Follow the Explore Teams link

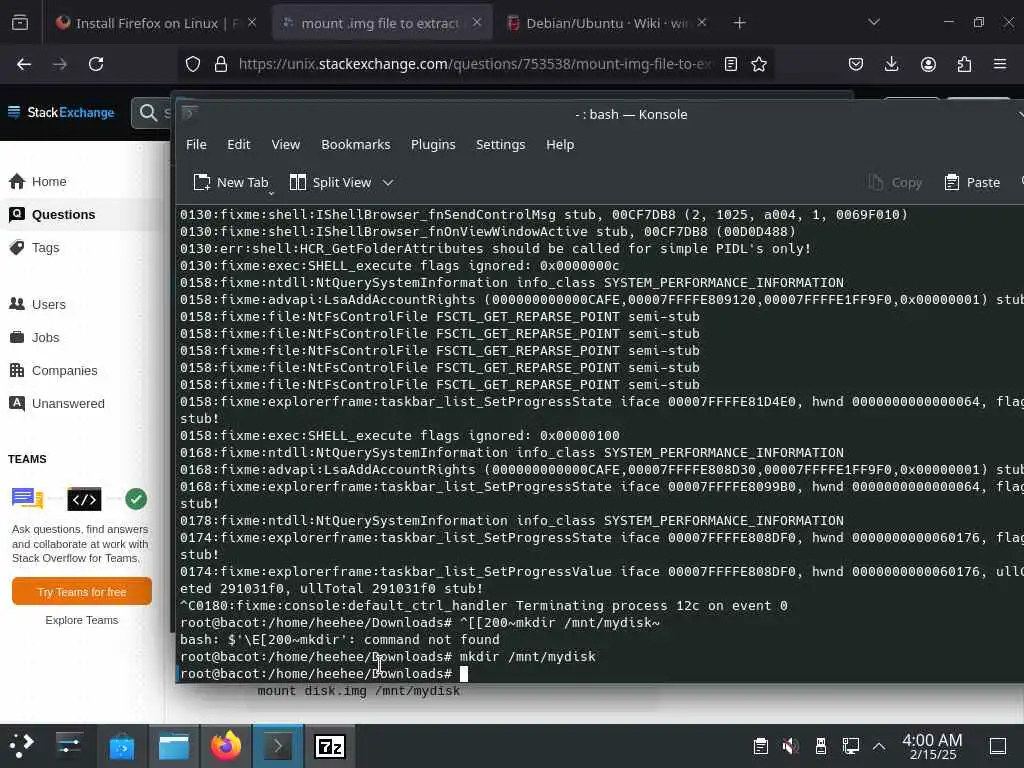[82, 620]
